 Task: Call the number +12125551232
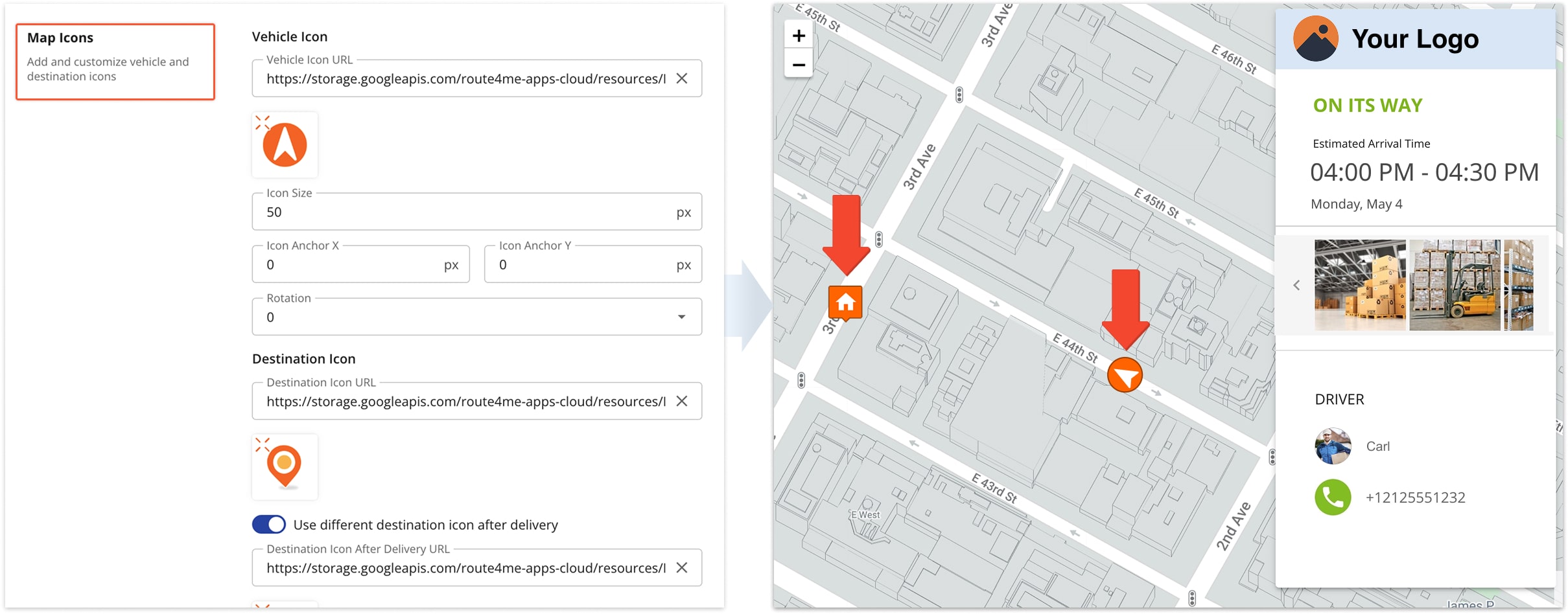[x=1415, y=497]
